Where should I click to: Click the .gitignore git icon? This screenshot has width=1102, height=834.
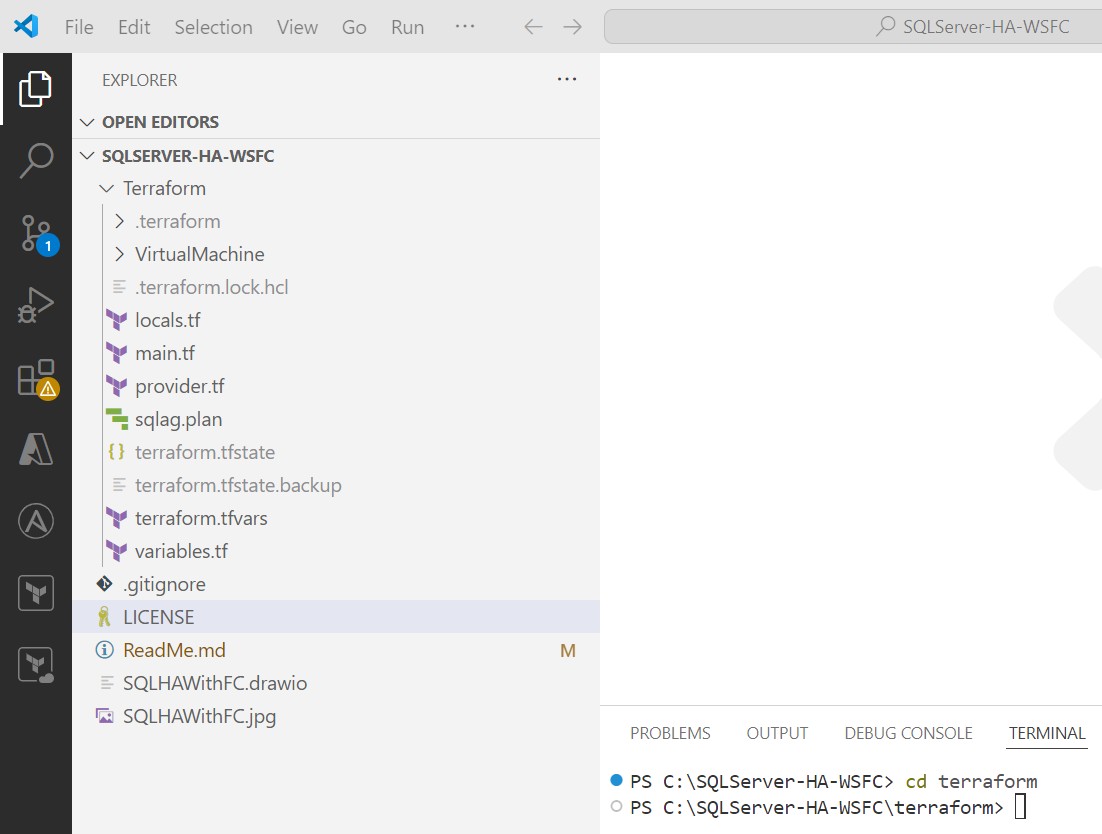[x=105, y=584]
